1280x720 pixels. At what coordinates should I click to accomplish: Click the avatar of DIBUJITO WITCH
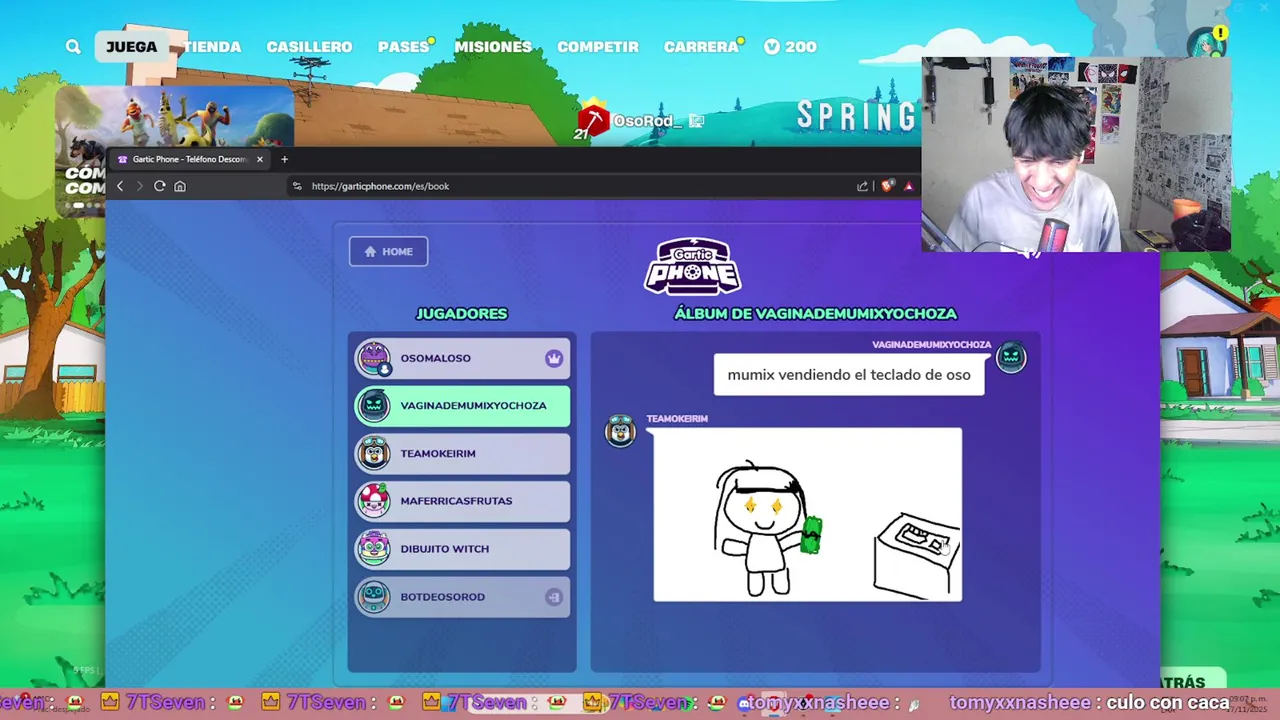coord(374,549)
